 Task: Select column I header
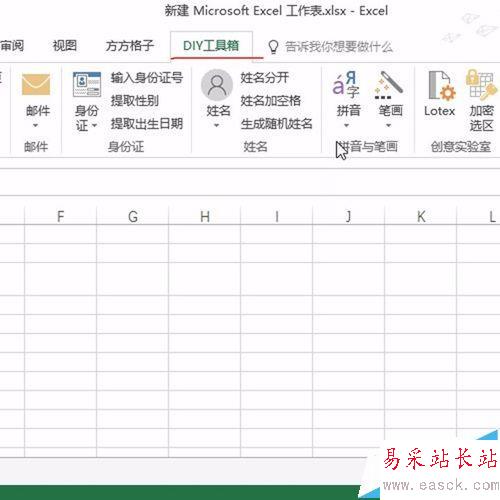pos(277,216)
